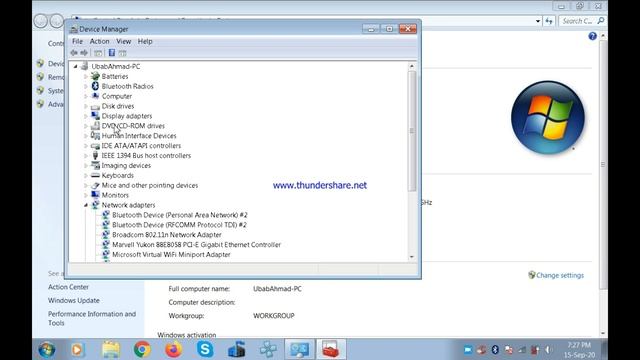This screenshot has width=640, height=360.
Task: Click the Batteries category icon
Action: 95,76
